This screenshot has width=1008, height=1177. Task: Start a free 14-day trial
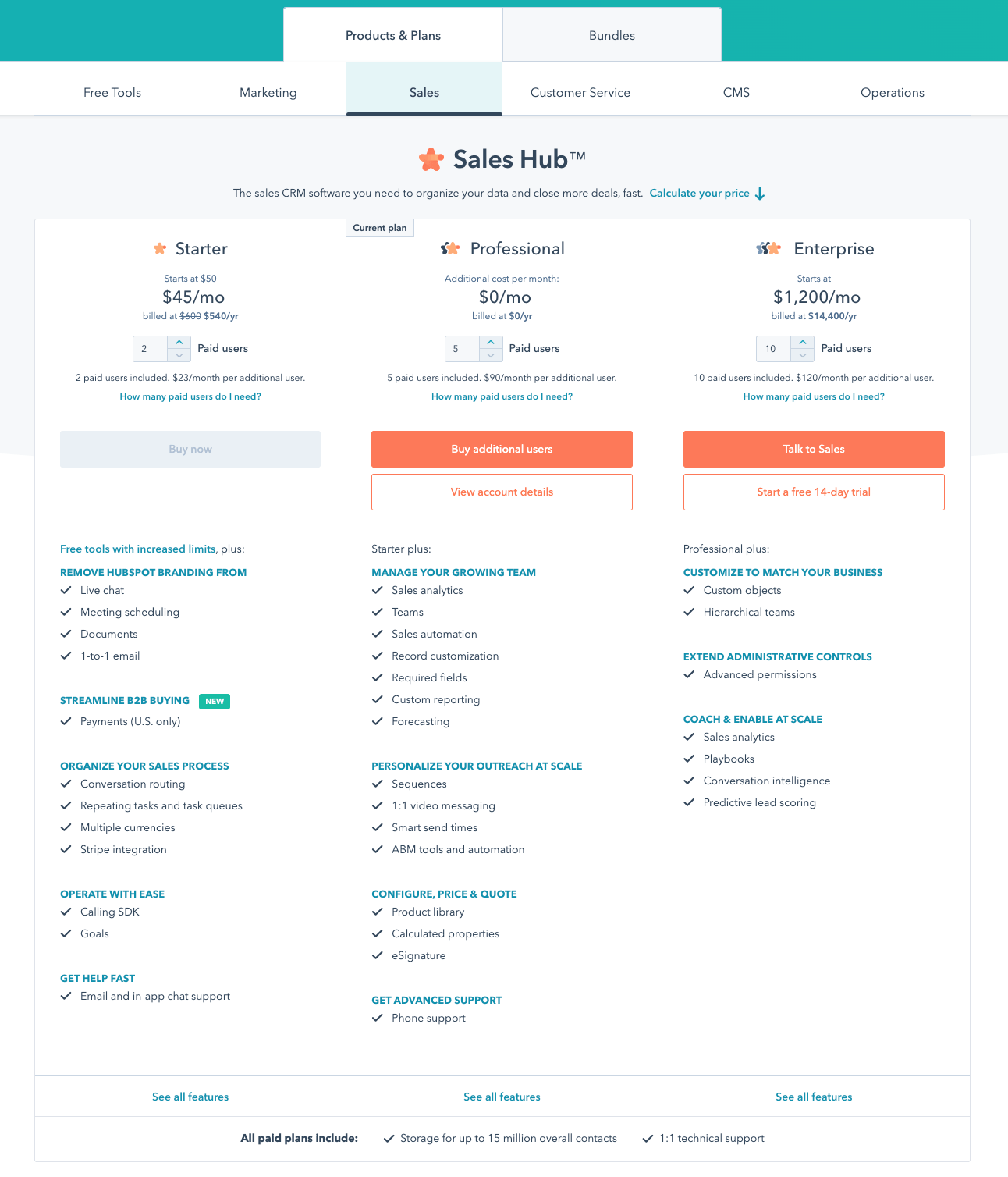(x=814, y=492)
